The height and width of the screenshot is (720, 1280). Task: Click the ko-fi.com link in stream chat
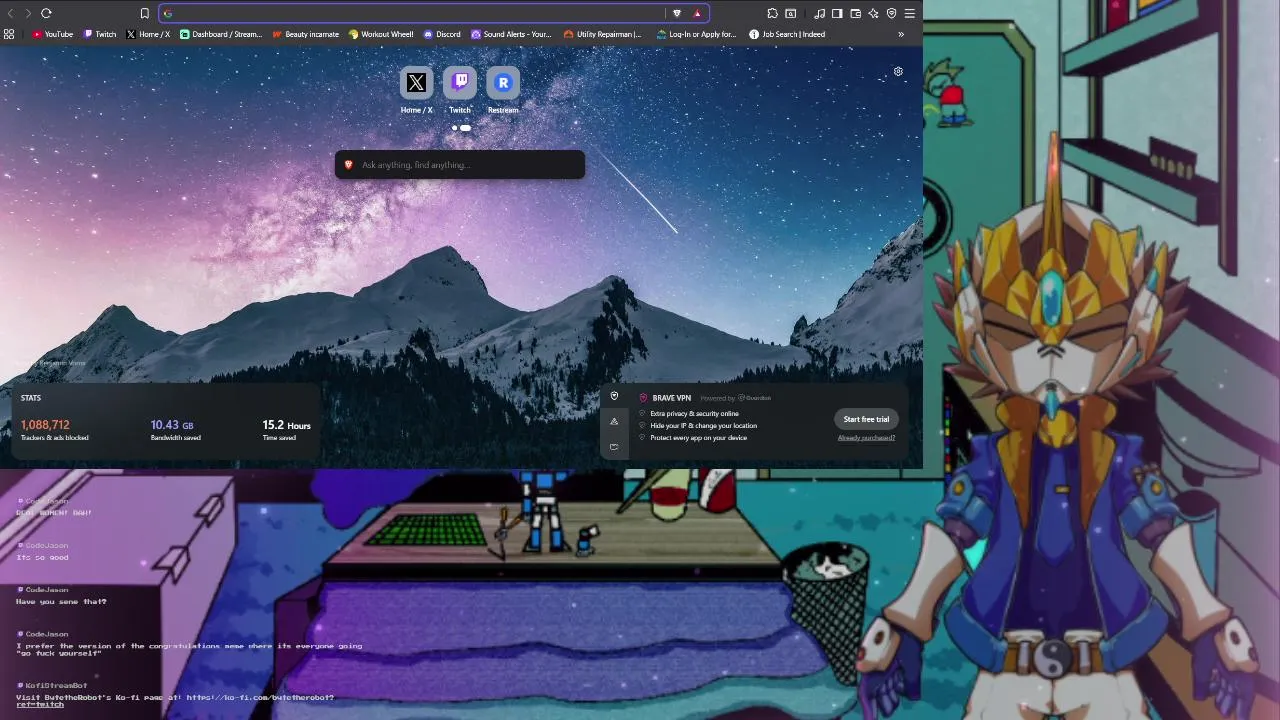coord(260,697)
